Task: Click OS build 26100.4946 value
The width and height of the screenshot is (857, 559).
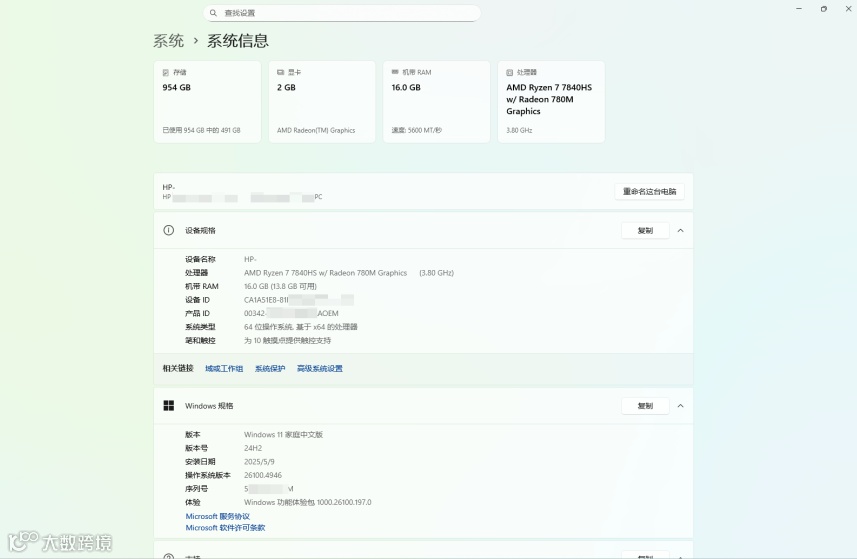Action: [263, 475]
